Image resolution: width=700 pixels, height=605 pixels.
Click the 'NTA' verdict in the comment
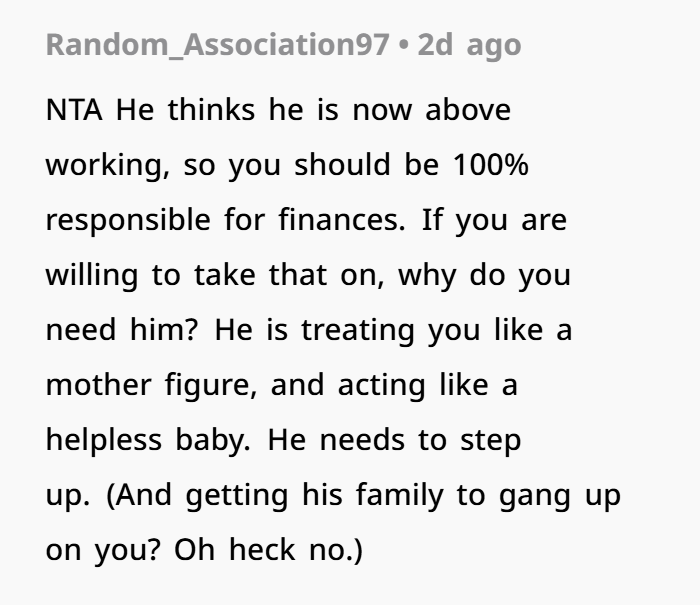[75, 110]
